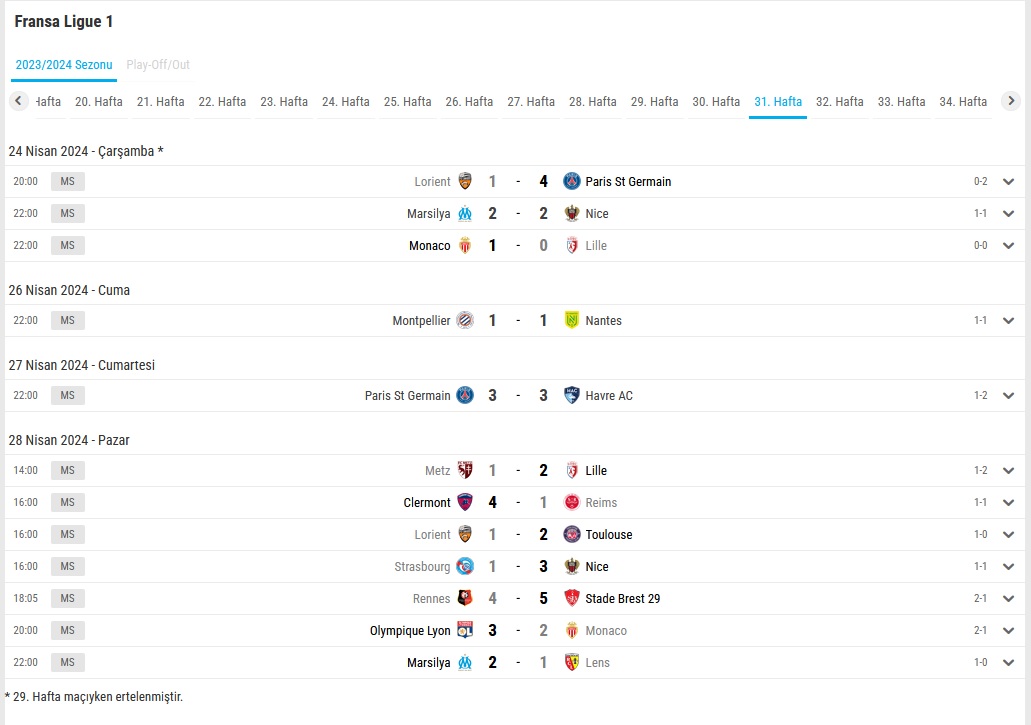The height and width of the screenshot is (725, 1031).
Task: Expand the Lorient vs Paris St Germain match details
Action: (x=1009, y=181)
